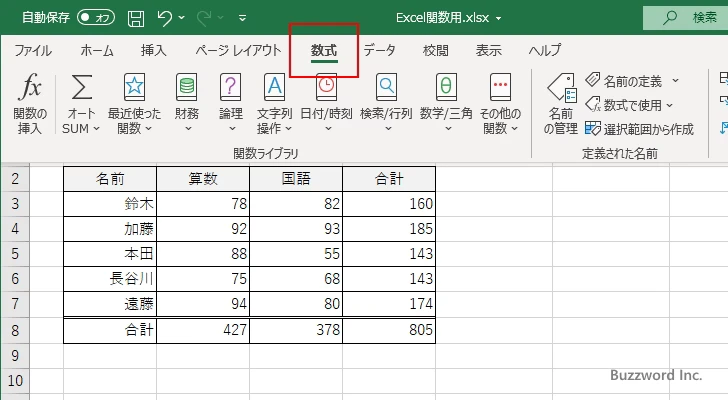Click the 数式で使用 icon
The height and width of the screenshot is (400, 728).
coord(592,104)
